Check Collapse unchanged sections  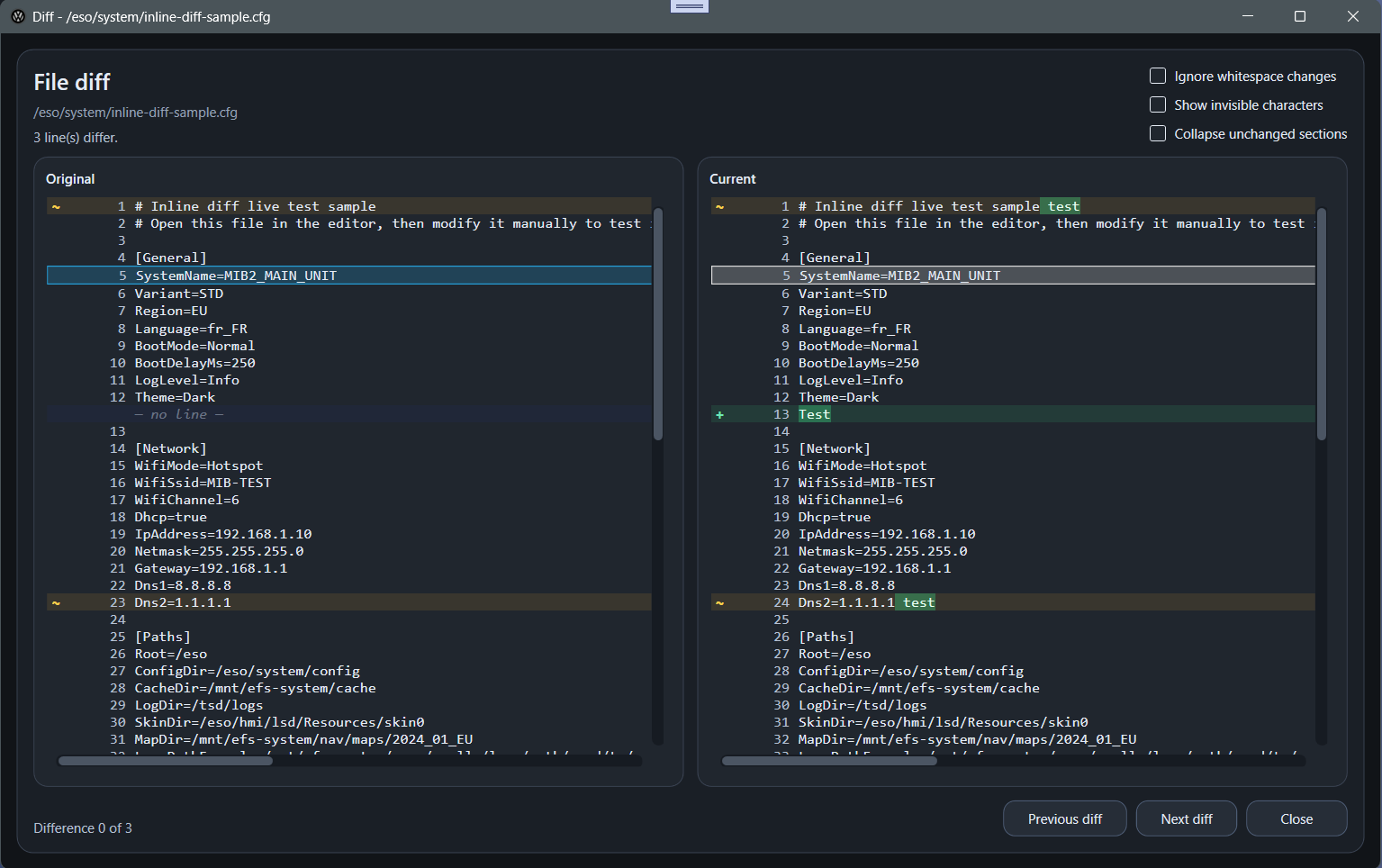[x=1158, y=134]
